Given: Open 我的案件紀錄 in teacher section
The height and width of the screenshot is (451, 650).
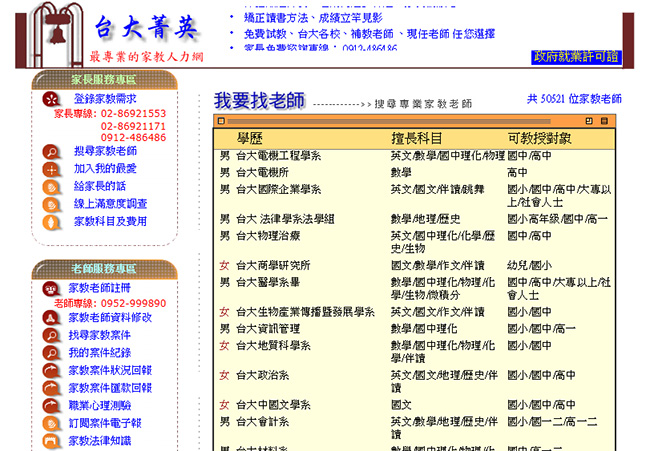Looking at the screenshot, I should (99, 353).
